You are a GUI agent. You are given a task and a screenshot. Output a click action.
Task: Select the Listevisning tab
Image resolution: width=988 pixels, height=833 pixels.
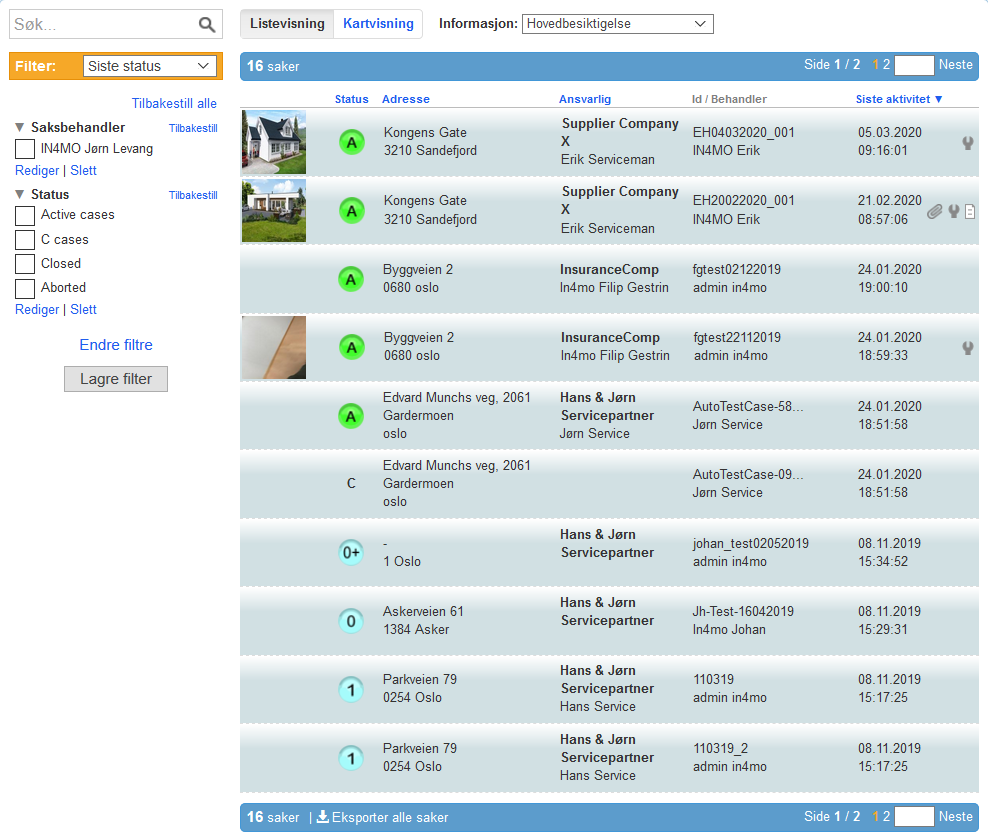[287, 23]
